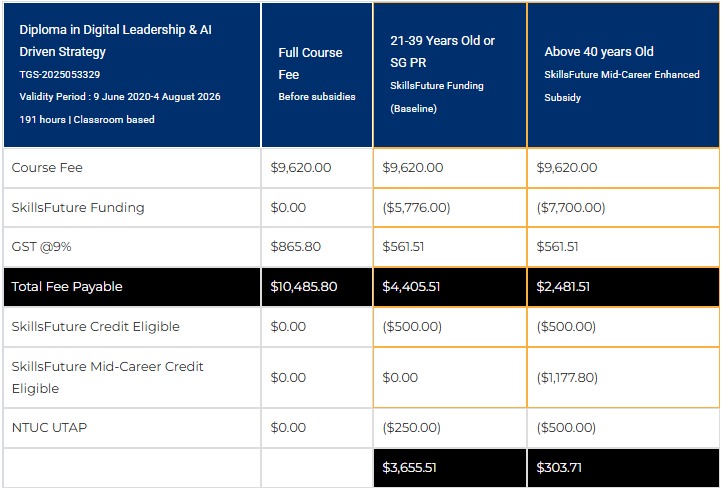Click the Validity Period date text
Viewport: 725px width, 491px height.
[119, 96]
